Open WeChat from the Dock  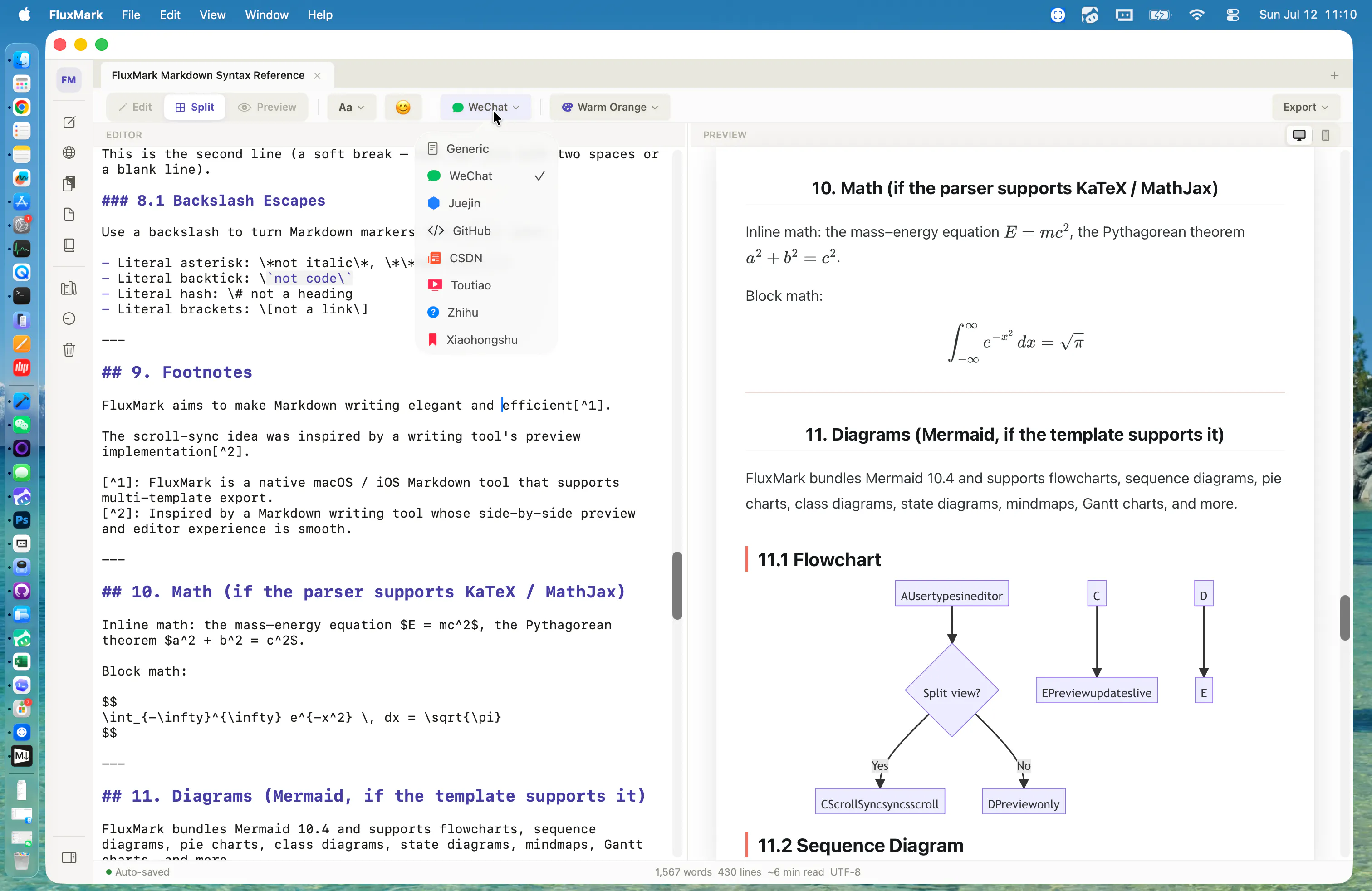click(x=21, y=425)
